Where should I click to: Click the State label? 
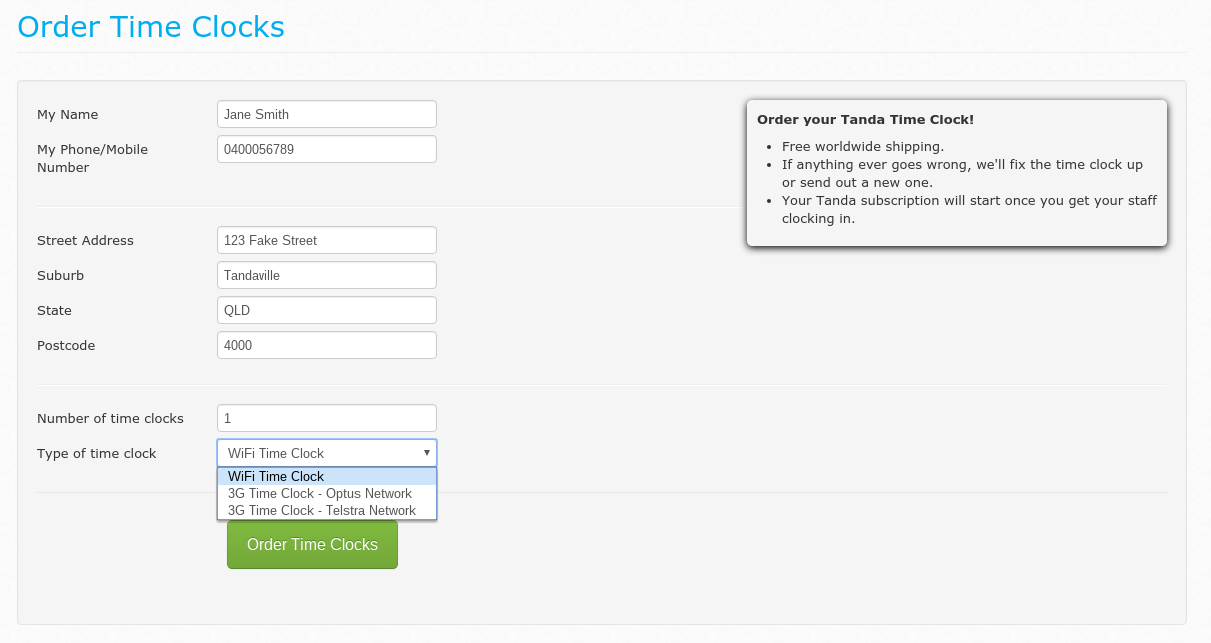[54, 310]
